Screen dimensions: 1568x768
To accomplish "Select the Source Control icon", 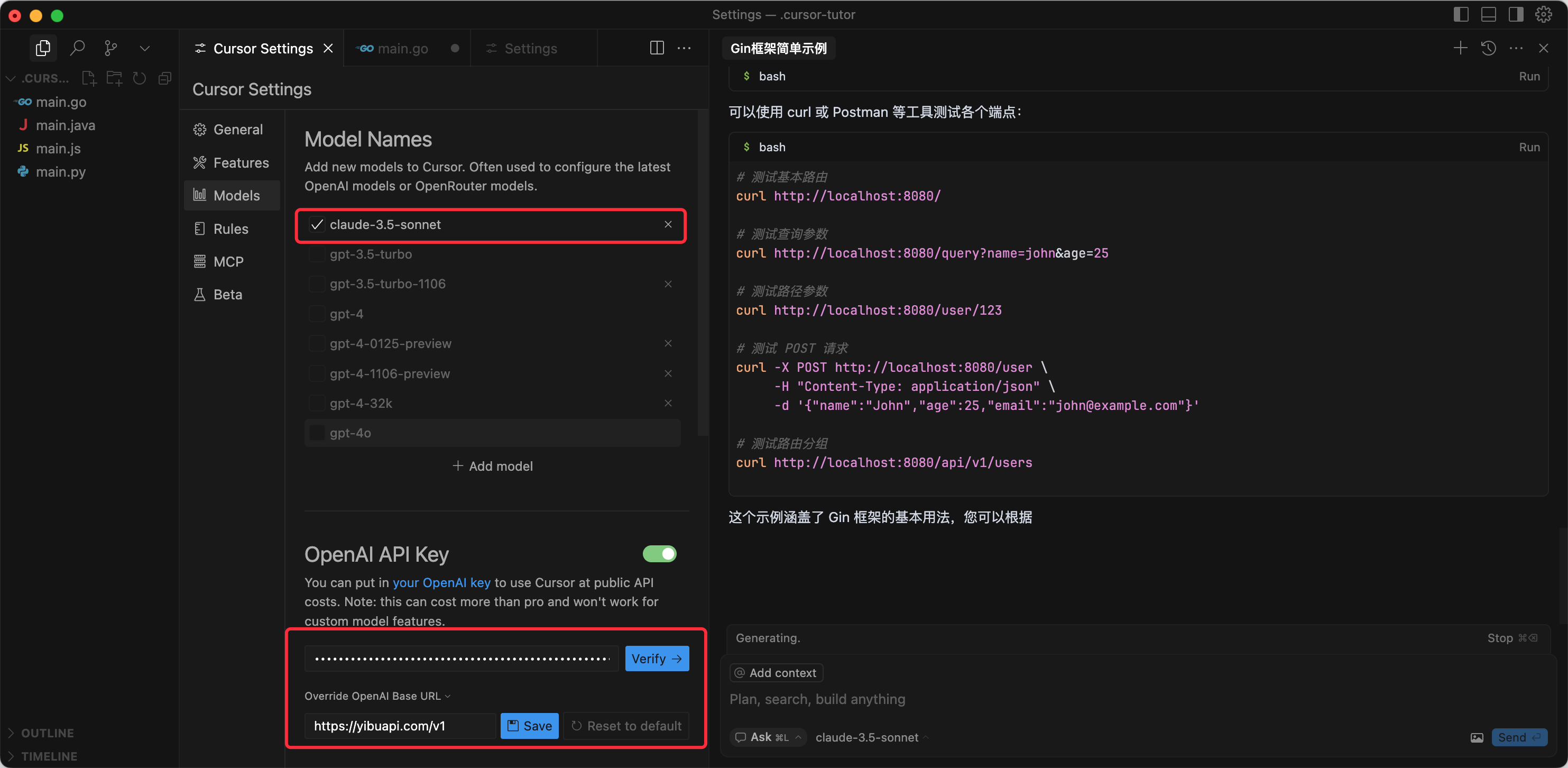I will [111, 48].
